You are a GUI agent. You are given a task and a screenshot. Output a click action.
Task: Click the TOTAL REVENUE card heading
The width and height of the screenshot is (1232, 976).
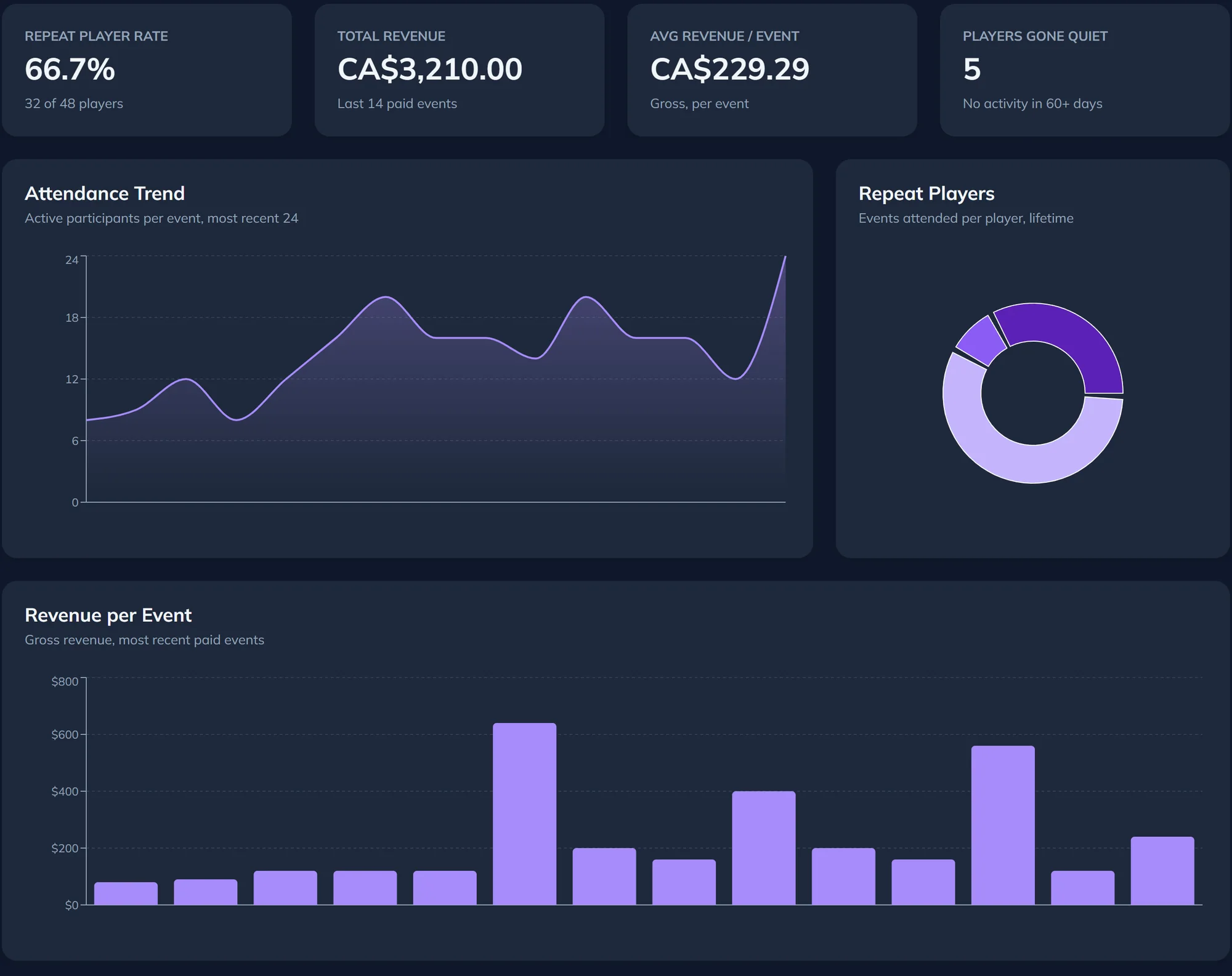click(x=391, y=36)
